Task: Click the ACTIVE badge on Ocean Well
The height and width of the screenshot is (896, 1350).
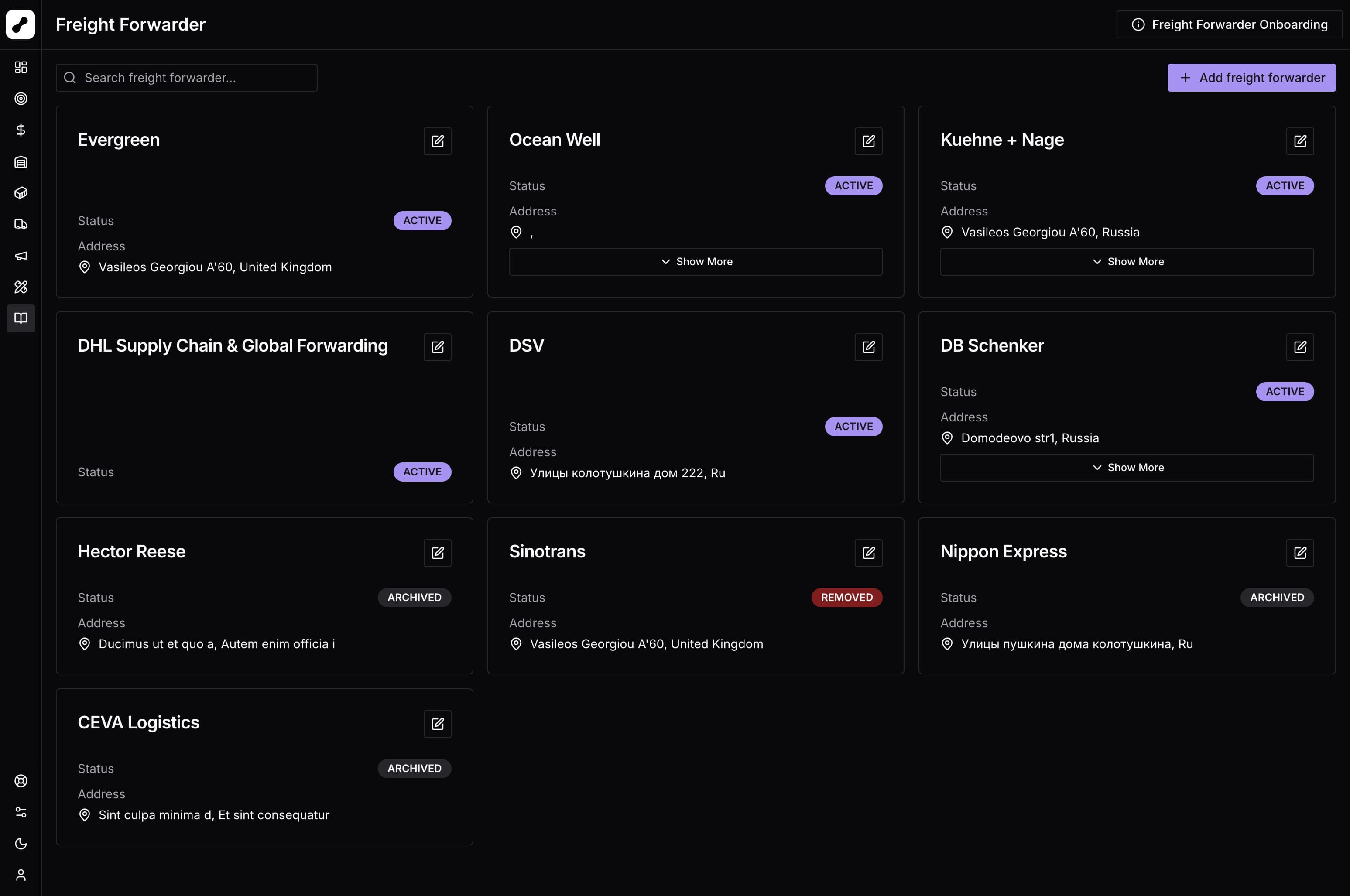Action: pyautogui.click(x=854, y=186)
